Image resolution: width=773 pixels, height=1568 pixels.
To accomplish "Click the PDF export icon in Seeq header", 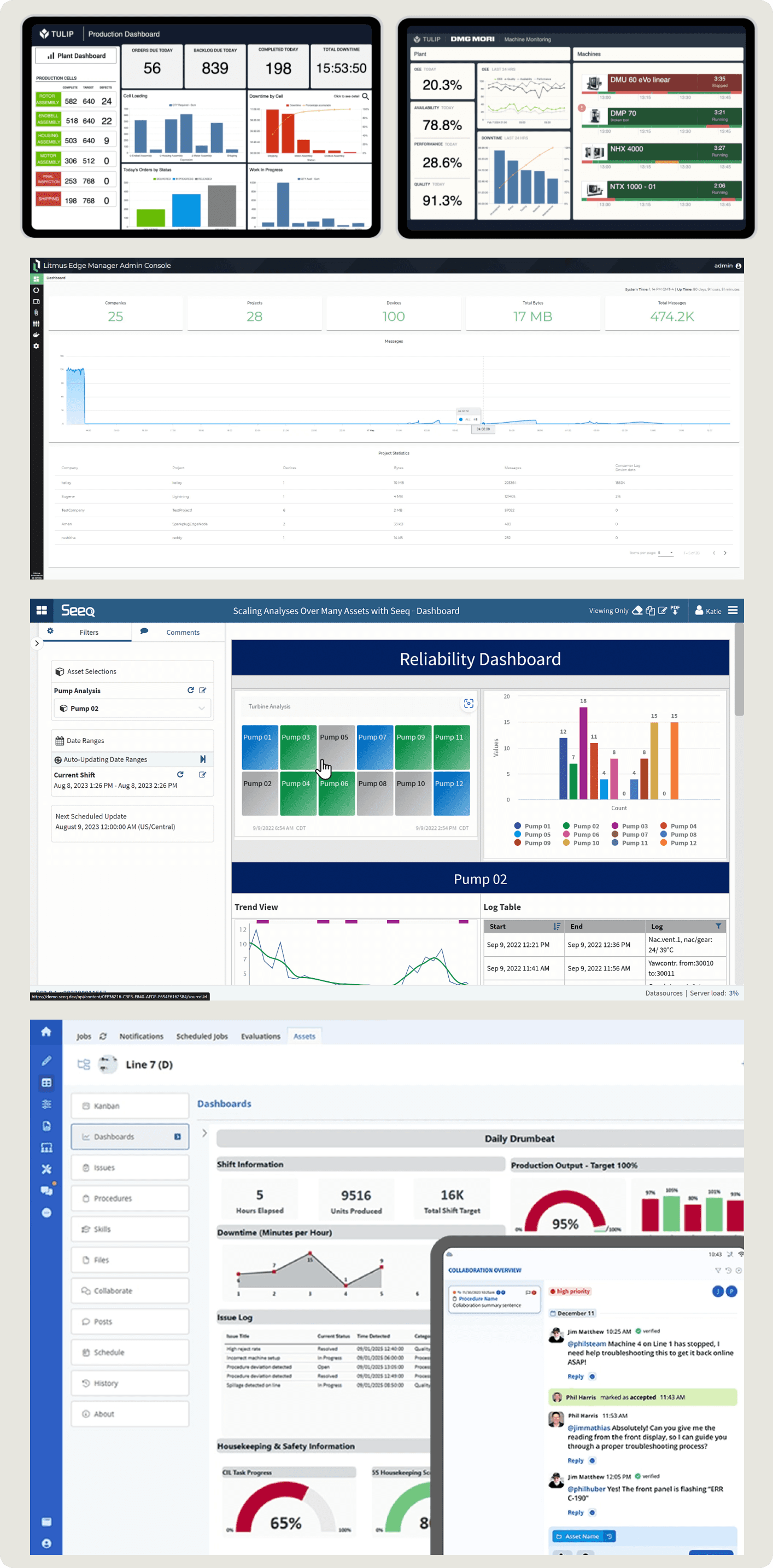I will pos(675,610).
